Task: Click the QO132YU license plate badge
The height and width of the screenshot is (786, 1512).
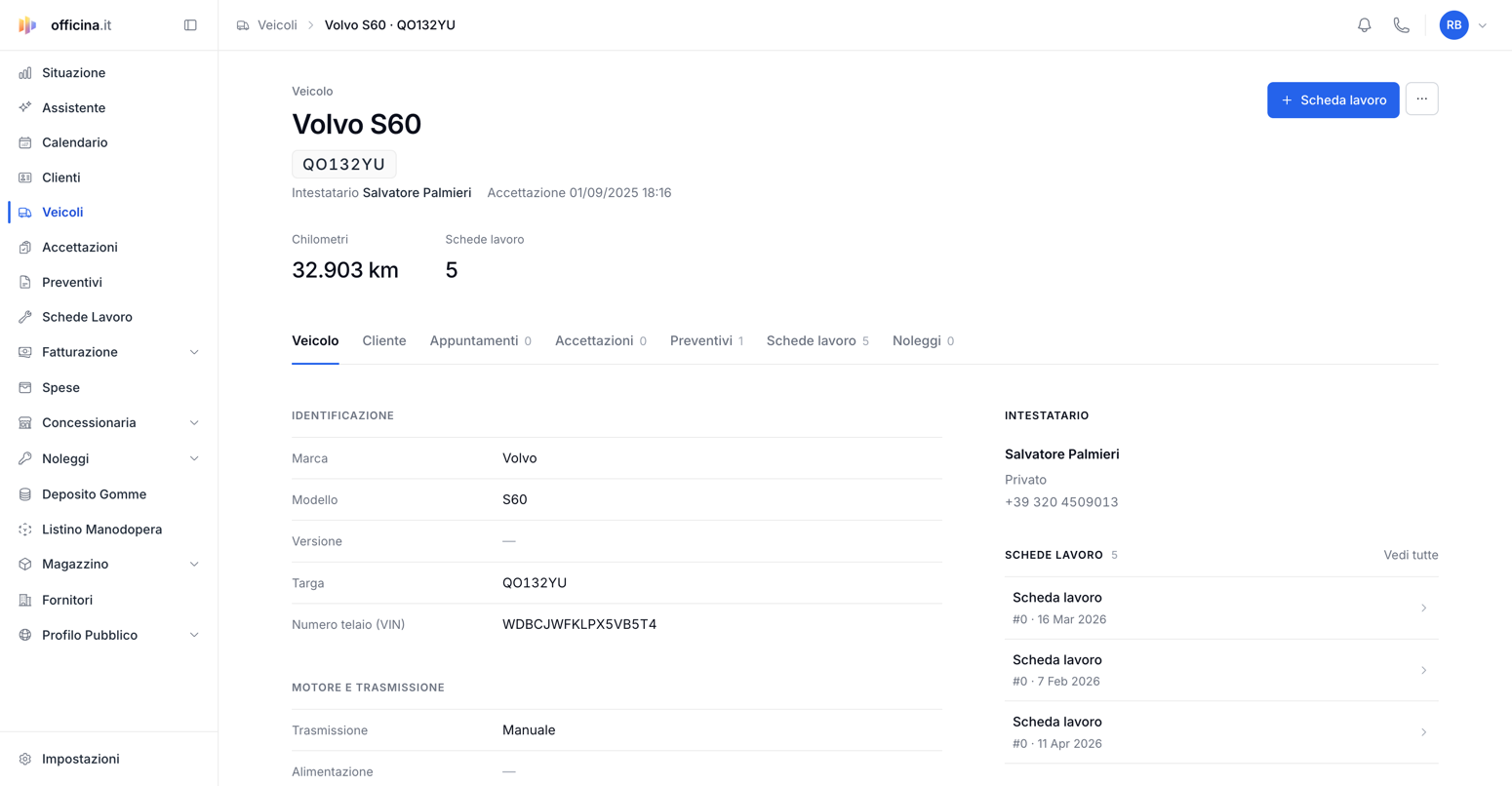Action: [344, 164]
